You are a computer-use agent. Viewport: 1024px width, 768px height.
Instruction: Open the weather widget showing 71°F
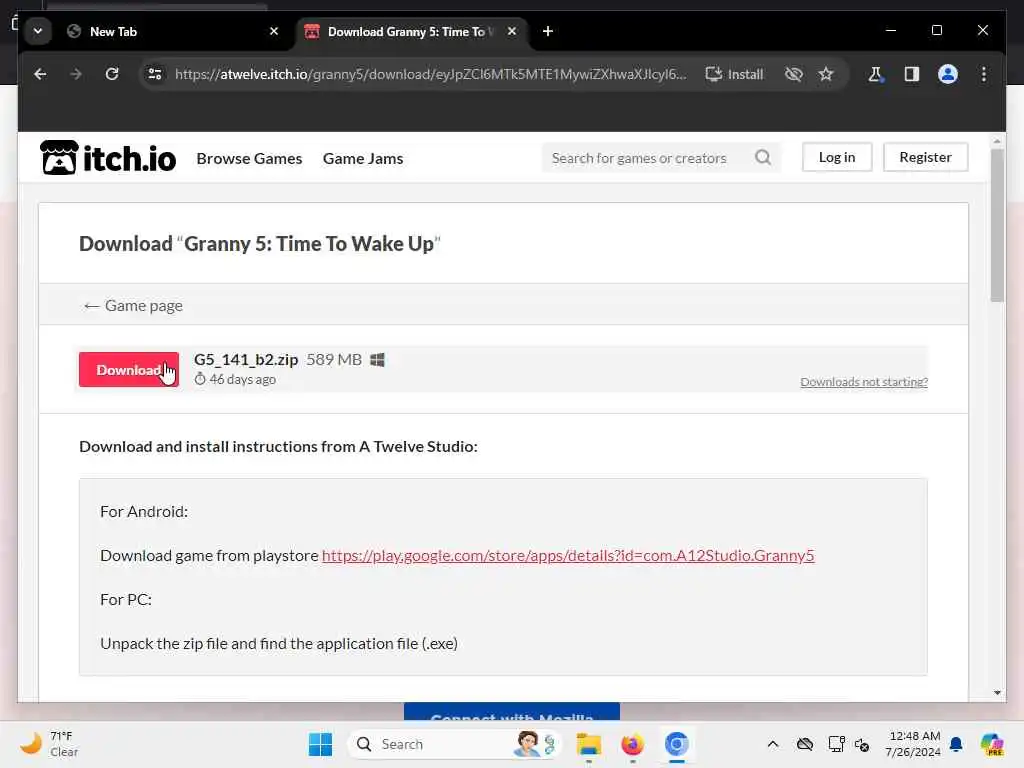[x=50, y=744]
